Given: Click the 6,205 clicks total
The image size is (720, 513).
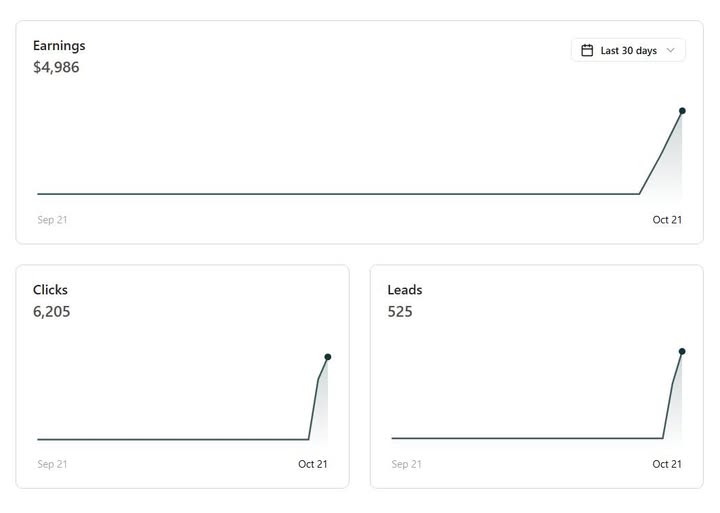Looking at the screenshot, I should [x=52, y=311].
